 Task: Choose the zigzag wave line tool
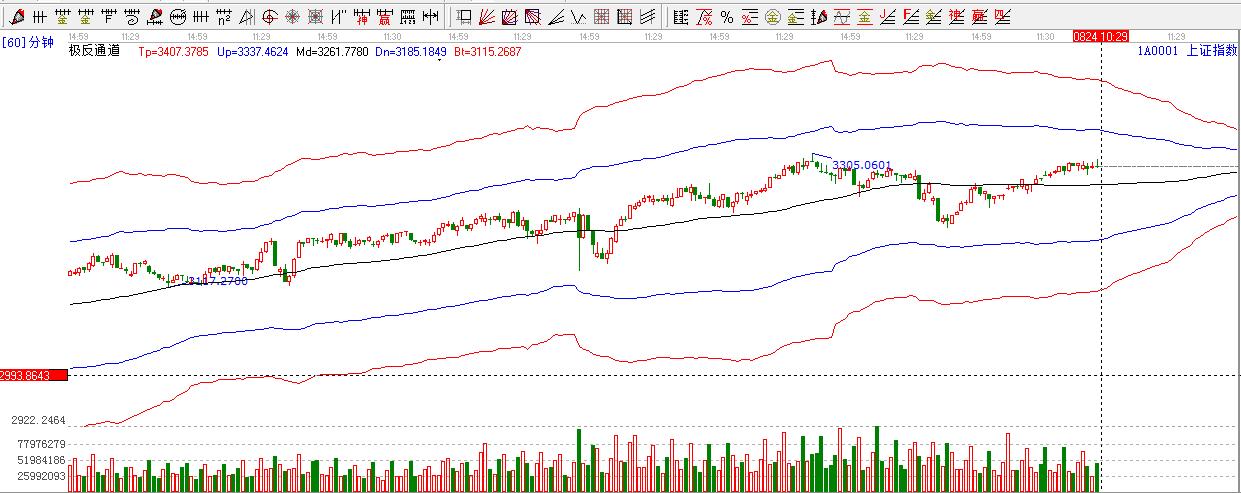click(579, 17)
